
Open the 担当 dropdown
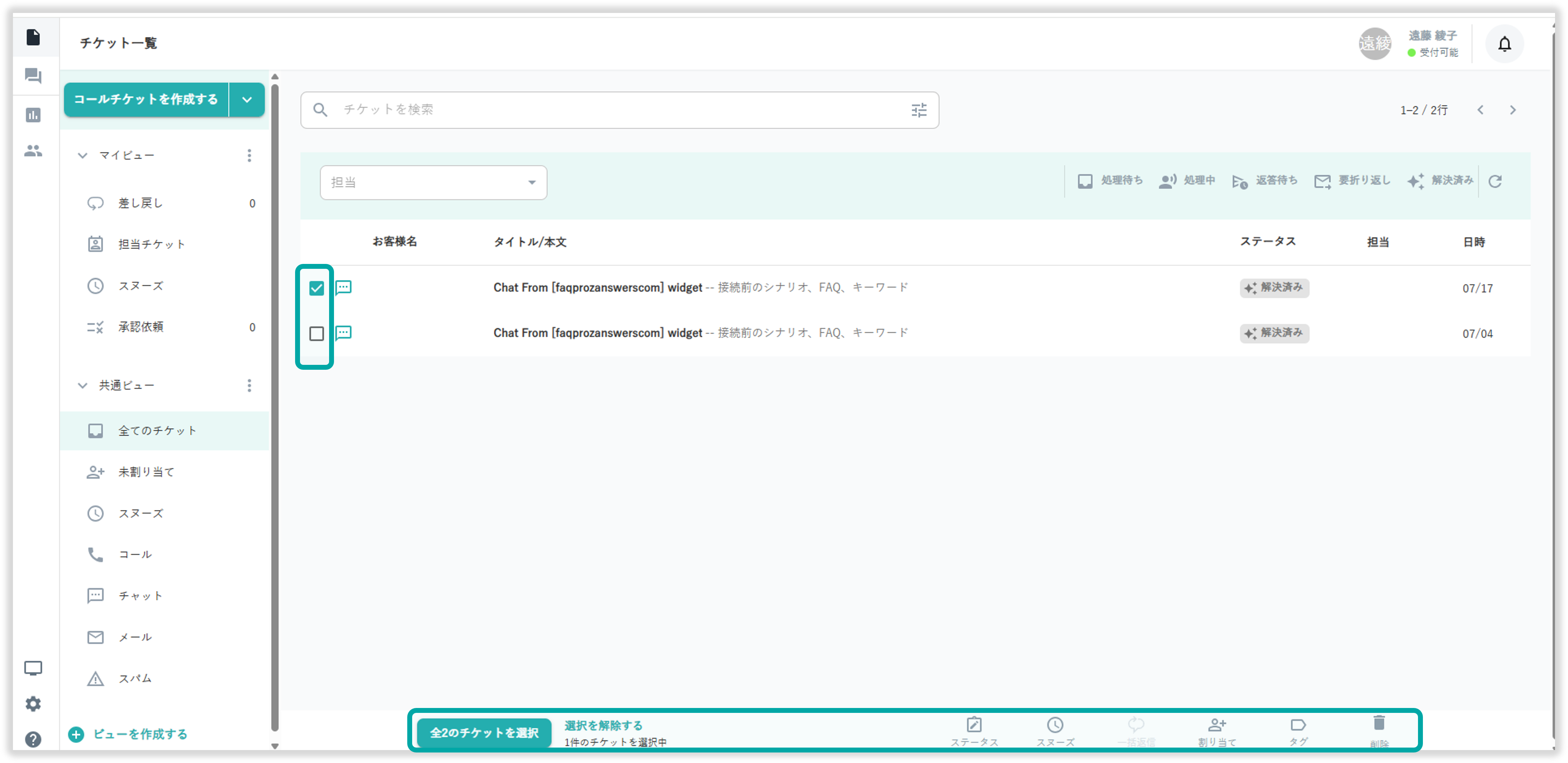[433, 183]
